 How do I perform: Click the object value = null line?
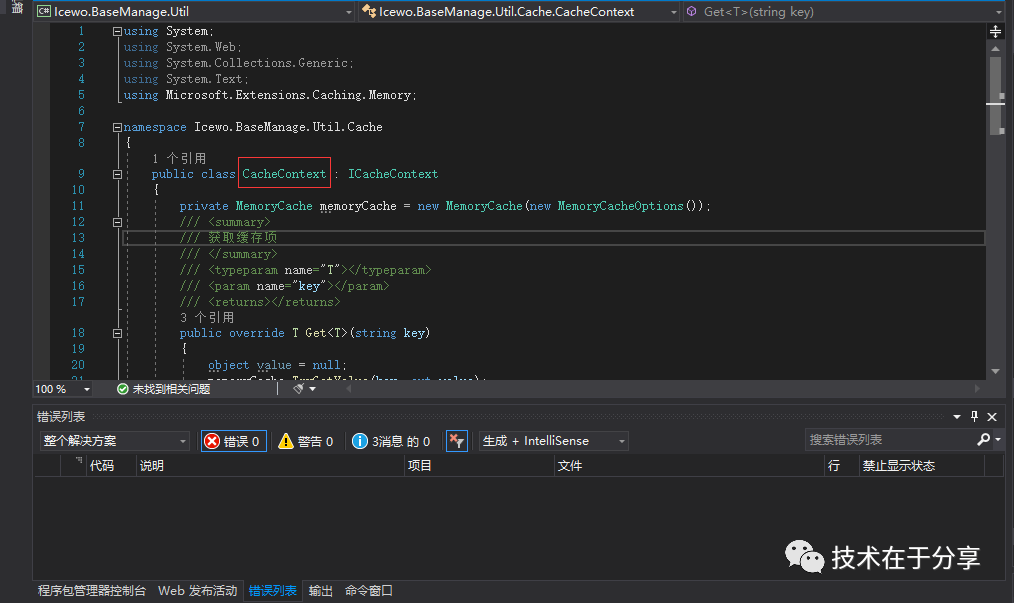tap(277, 366)
